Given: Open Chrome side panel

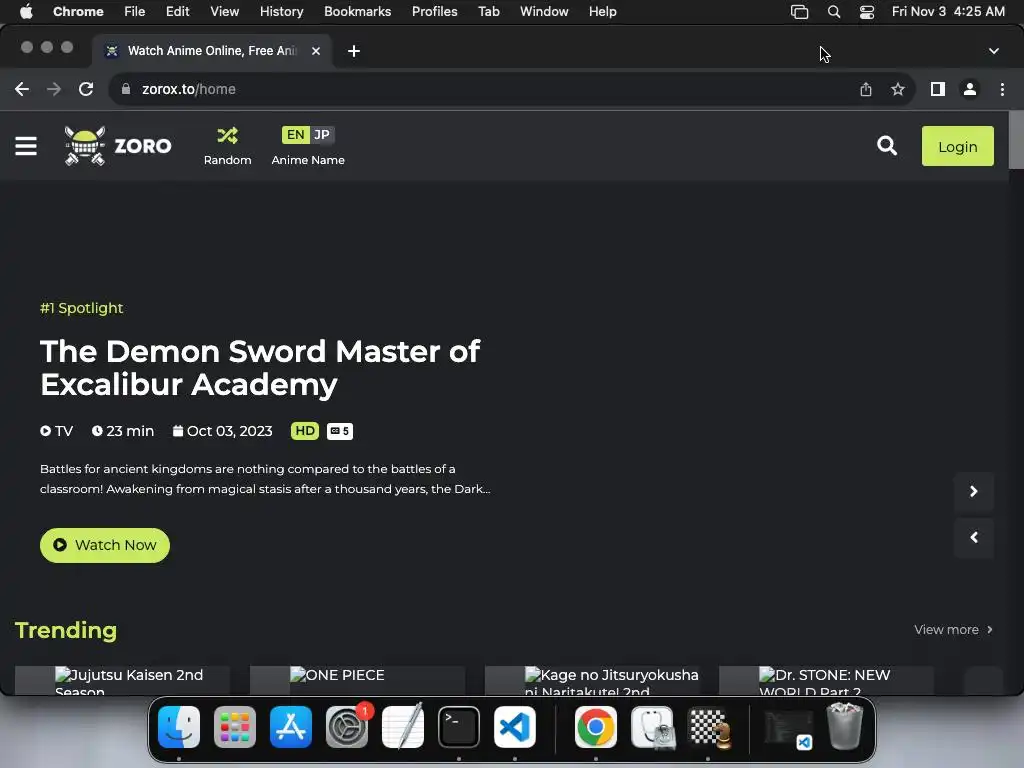Looking at the screenshot, I should click(x=938, y=89).
